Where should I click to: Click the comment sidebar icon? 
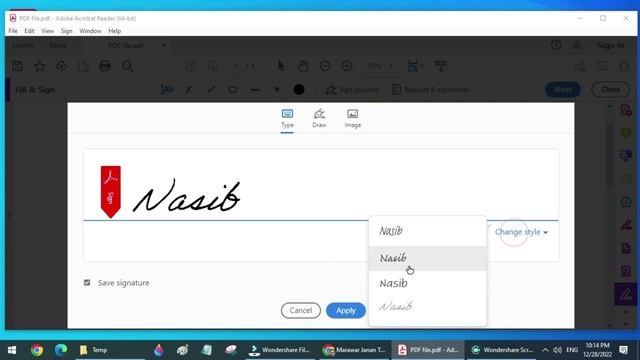pos(626,133)
